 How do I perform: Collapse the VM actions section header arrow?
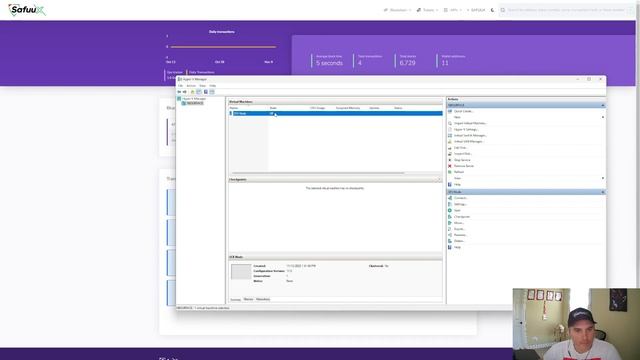[x=603, y=192]
